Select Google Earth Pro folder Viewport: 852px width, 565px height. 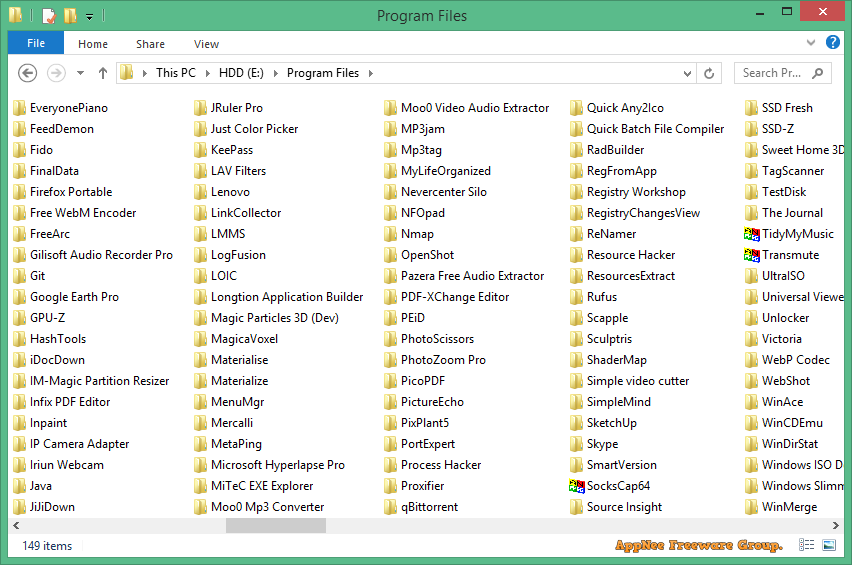click(x=66, y=297)
